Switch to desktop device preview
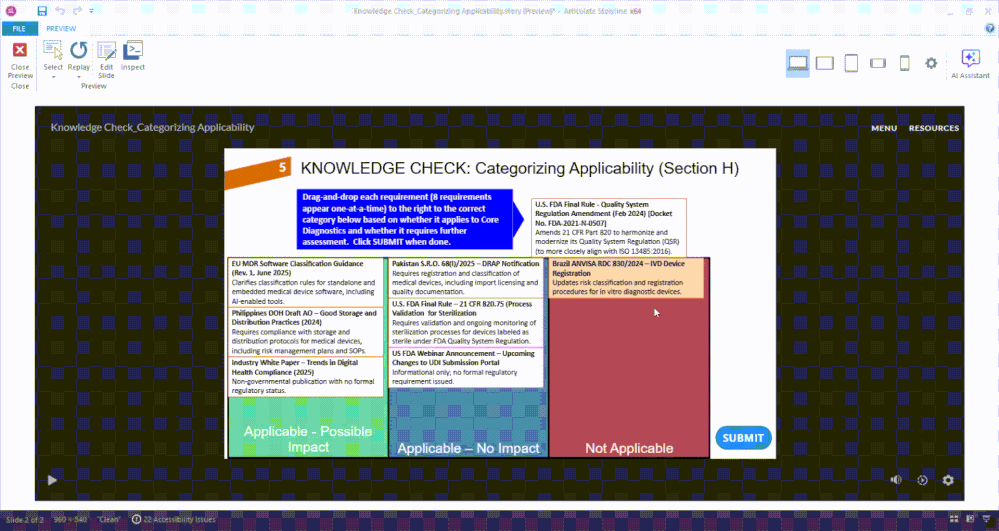This screenshot has width=999, height=531. click(798, 63)
